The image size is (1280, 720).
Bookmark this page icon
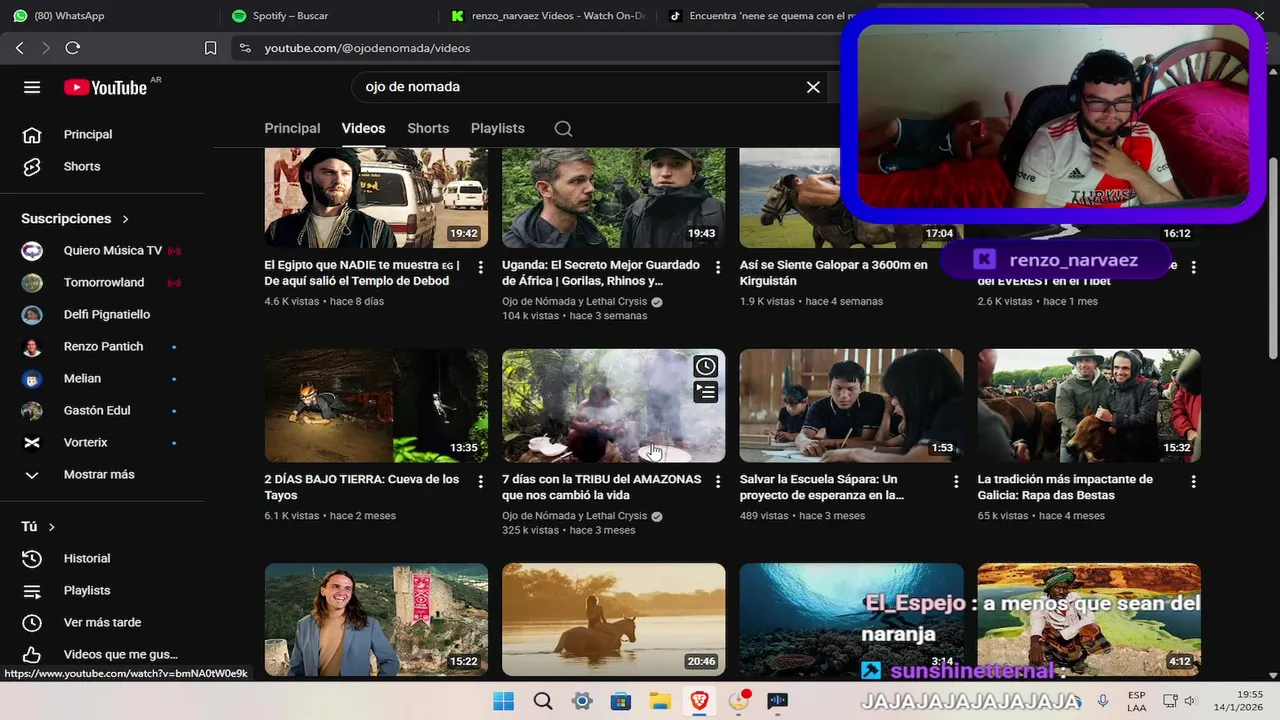coord(210,48)
